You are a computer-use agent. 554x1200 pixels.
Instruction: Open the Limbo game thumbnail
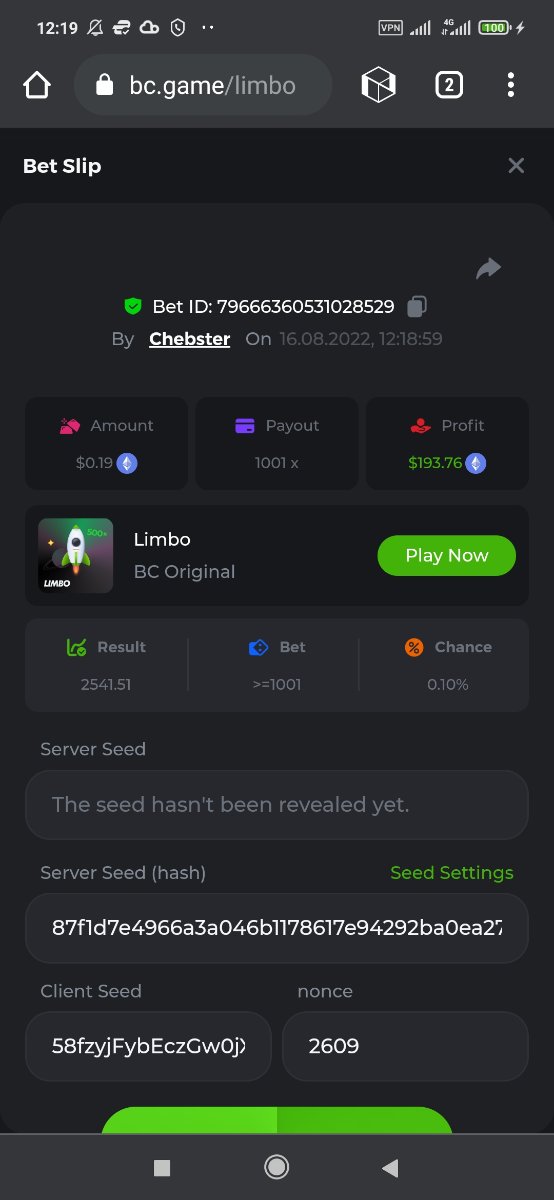76,556
